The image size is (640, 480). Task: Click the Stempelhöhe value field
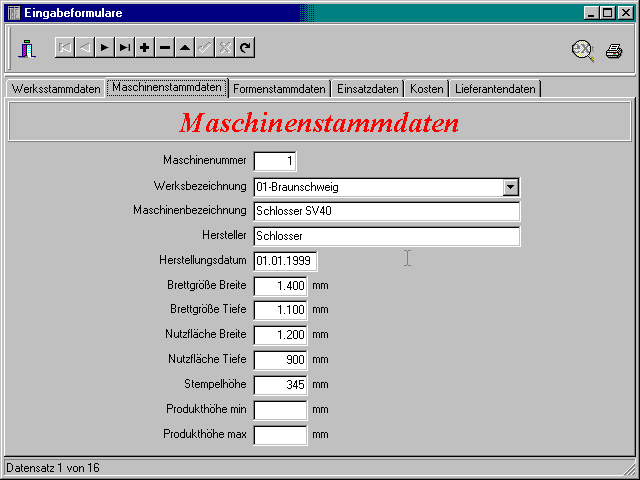tap(280, 385)
